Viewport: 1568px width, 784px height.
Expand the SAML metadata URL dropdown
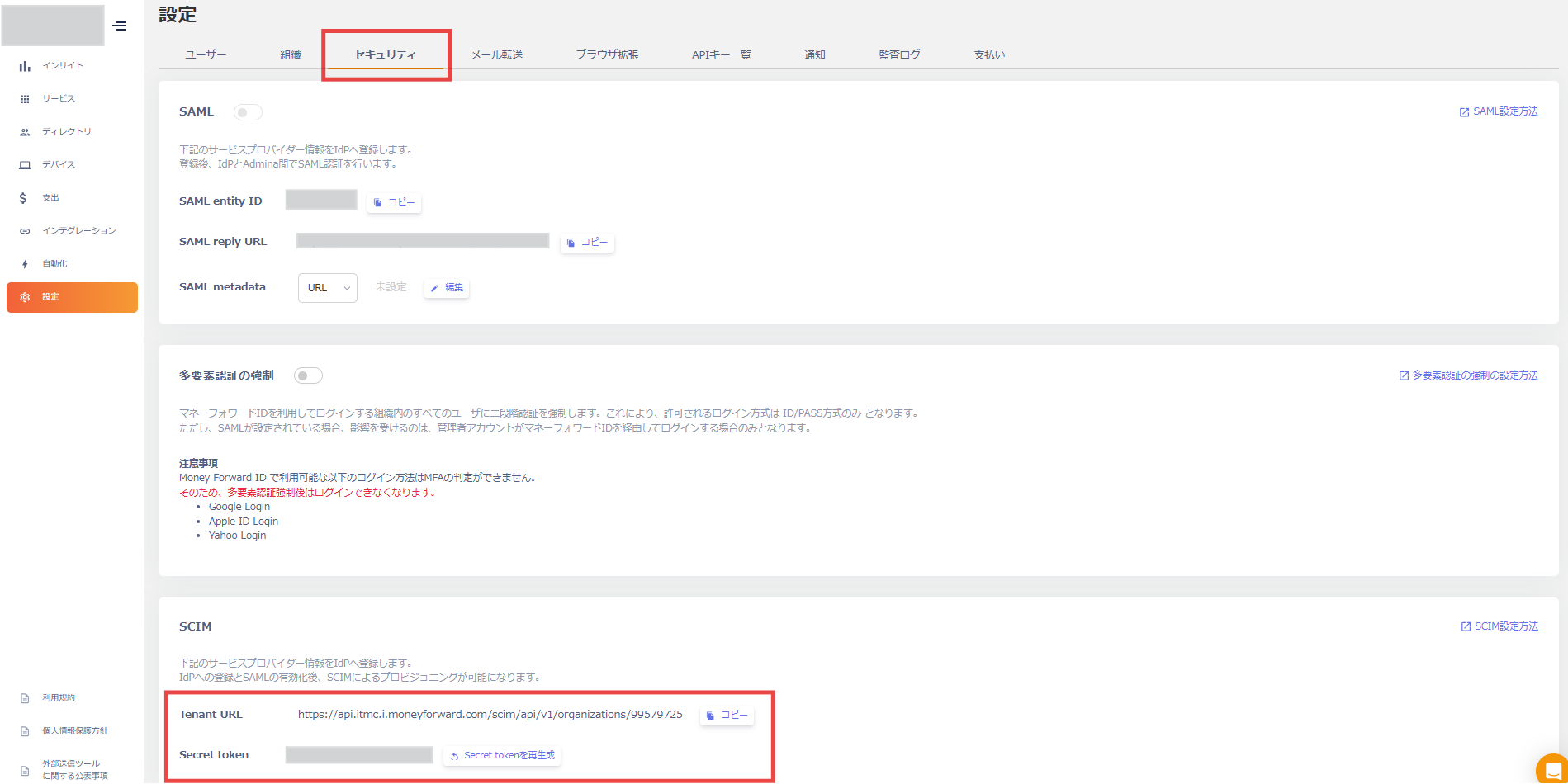tap(328, 288)
